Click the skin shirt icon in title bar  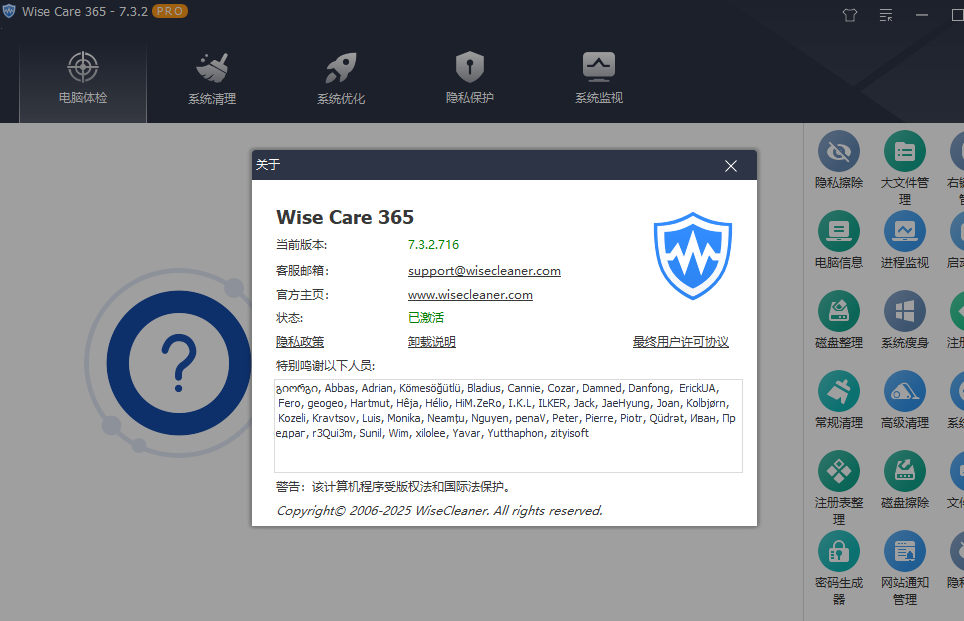coord(850,15)
